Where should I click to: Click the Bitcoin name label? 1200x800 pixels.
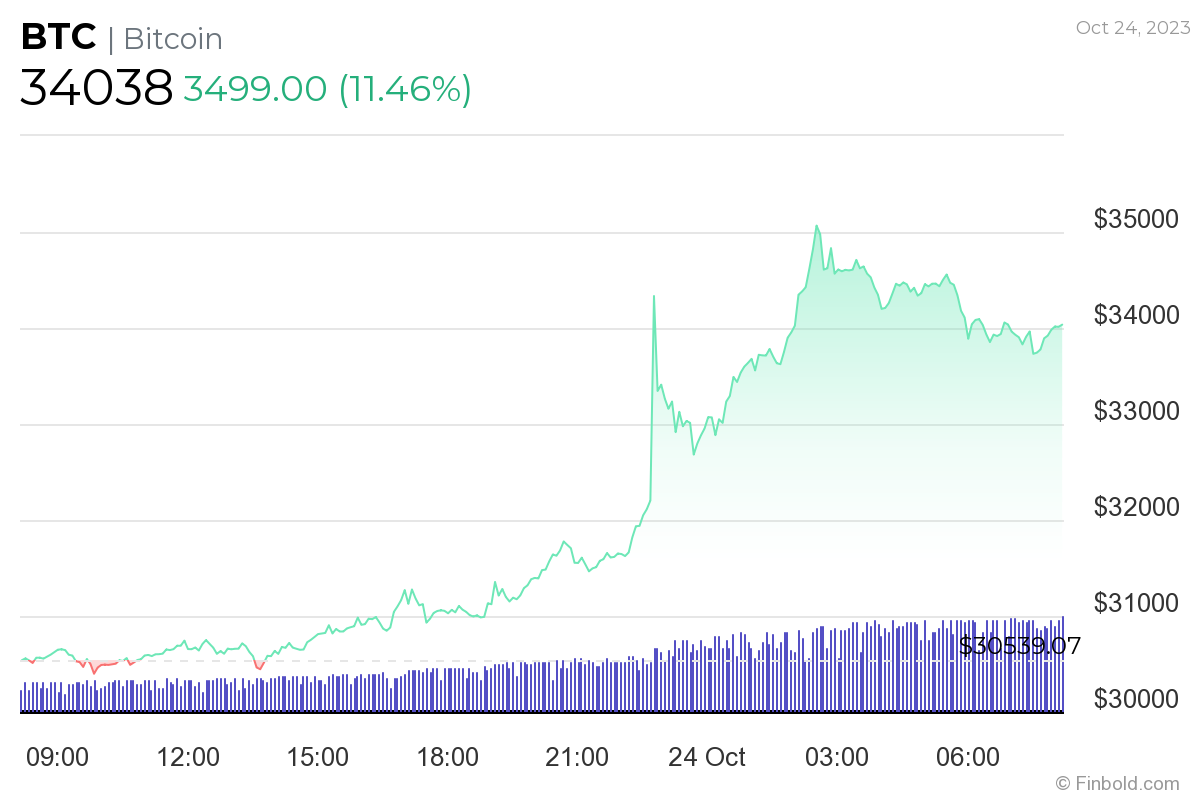click(x=173, y=38)
